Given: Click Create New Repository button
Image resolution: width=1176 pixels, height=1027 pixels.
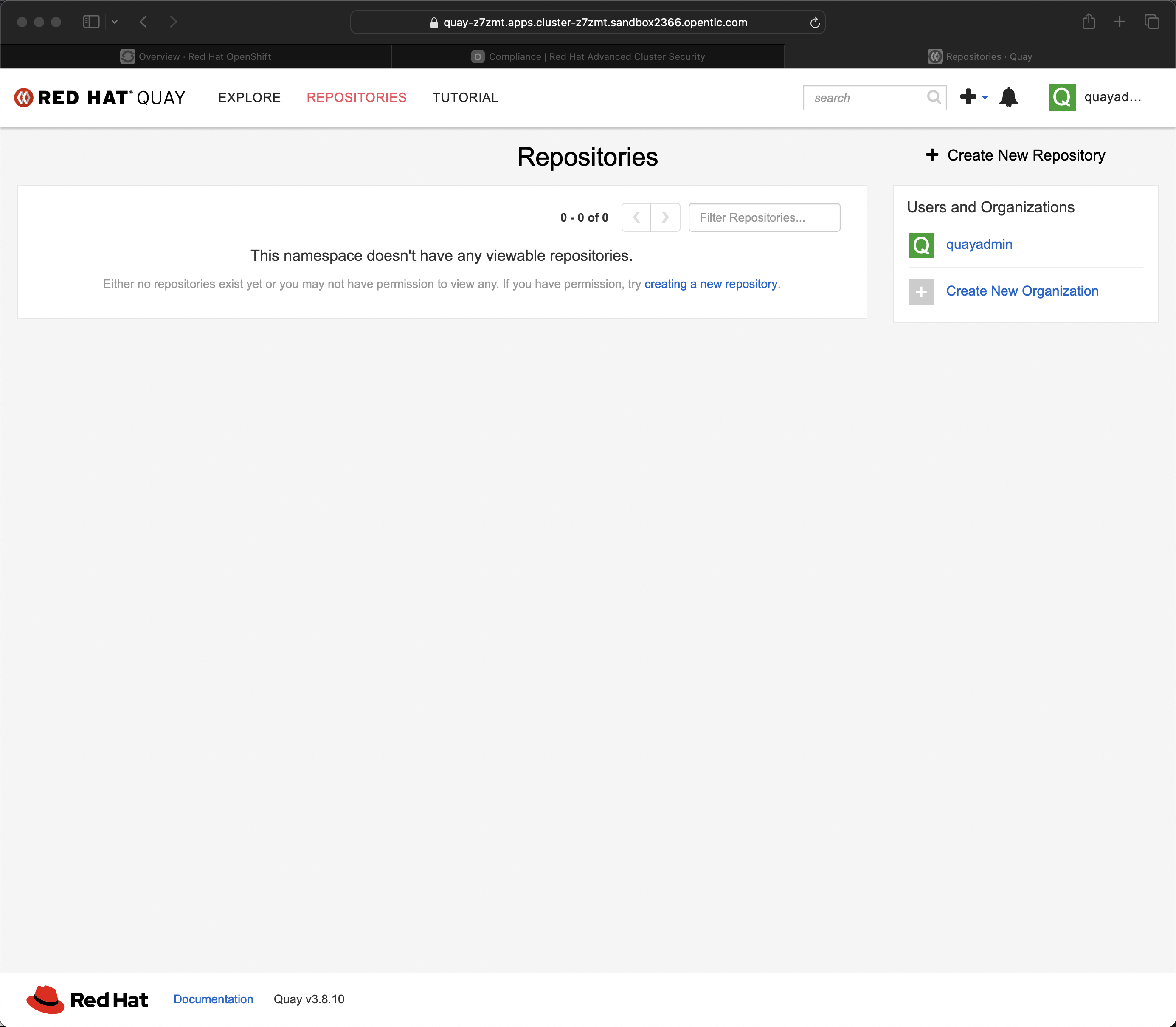Looking at the screenshot, I should pyautogui.click(x=1016, y=155).
